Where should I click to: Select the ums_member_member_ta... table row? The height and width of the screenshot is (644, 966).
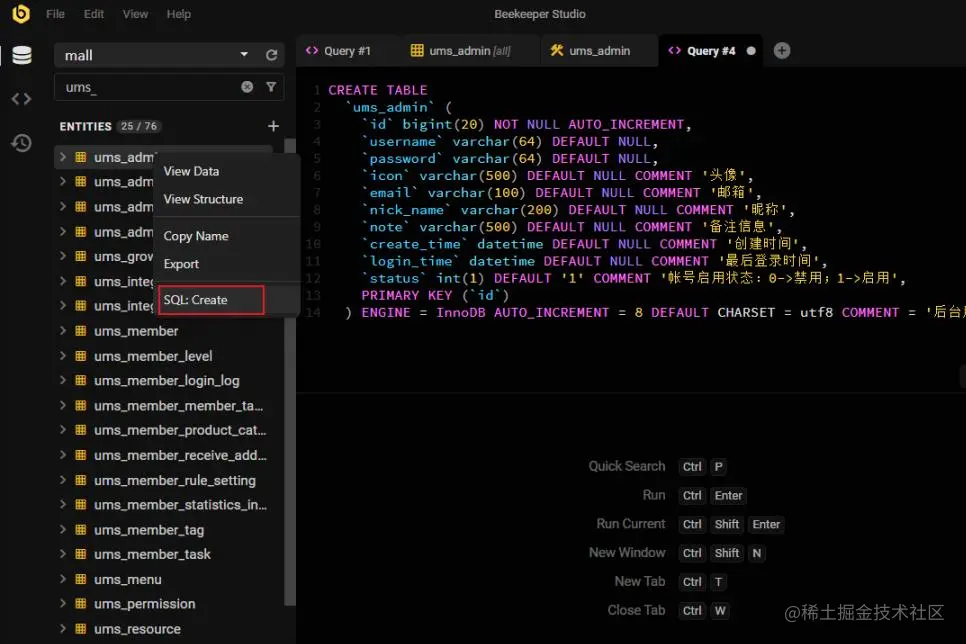coord(164,406)
